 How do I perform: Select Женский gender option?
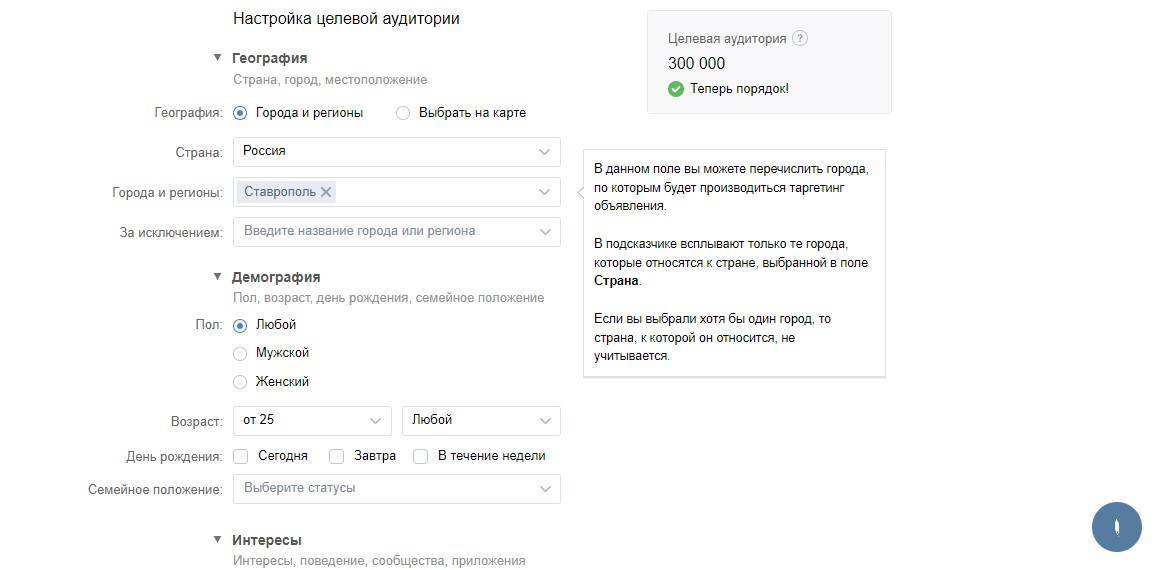click(240, 382)
